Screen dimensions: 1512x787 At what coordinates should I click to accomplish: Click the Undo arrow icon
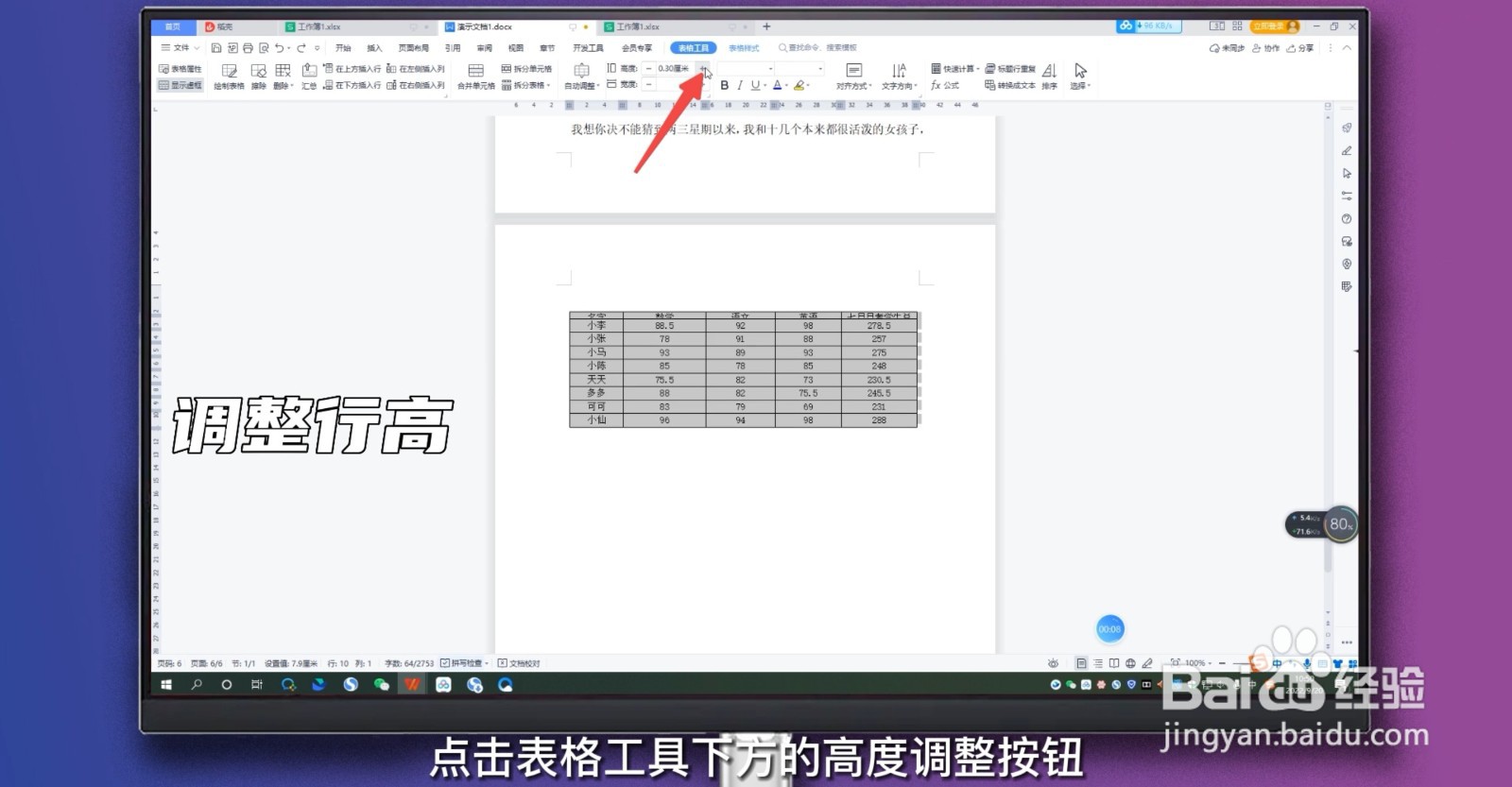pos(280,47)
